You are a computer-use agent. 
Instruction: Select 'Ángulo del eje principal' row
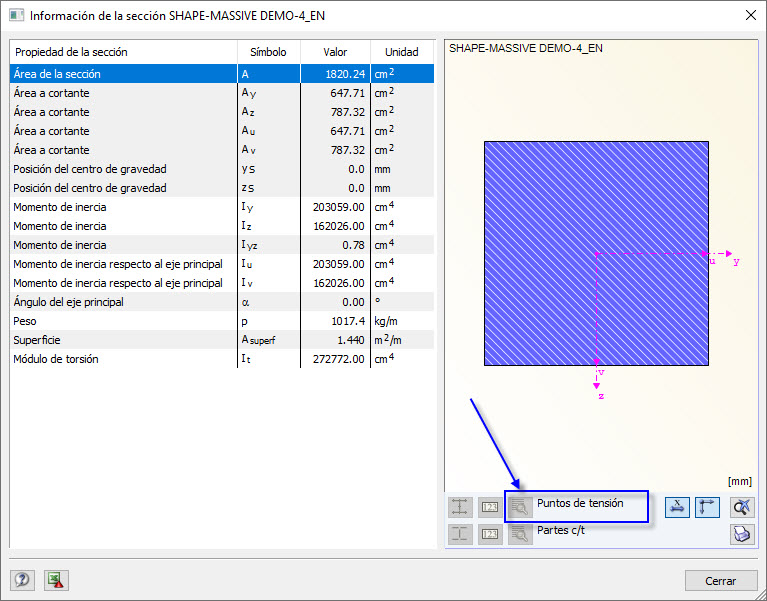(222, 302)
